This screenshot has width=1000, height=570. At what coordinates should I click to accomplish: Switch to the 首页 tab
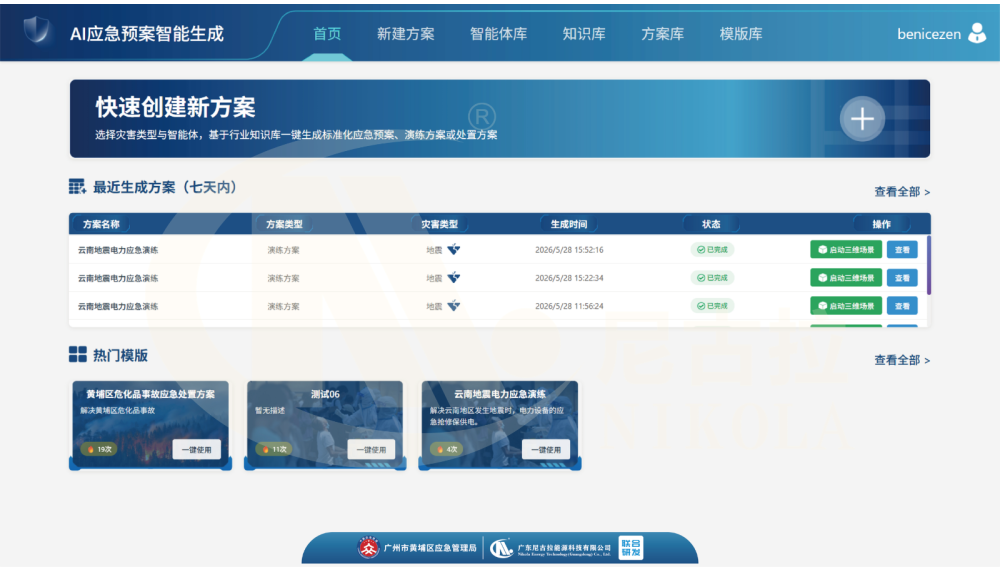(327, 34)
